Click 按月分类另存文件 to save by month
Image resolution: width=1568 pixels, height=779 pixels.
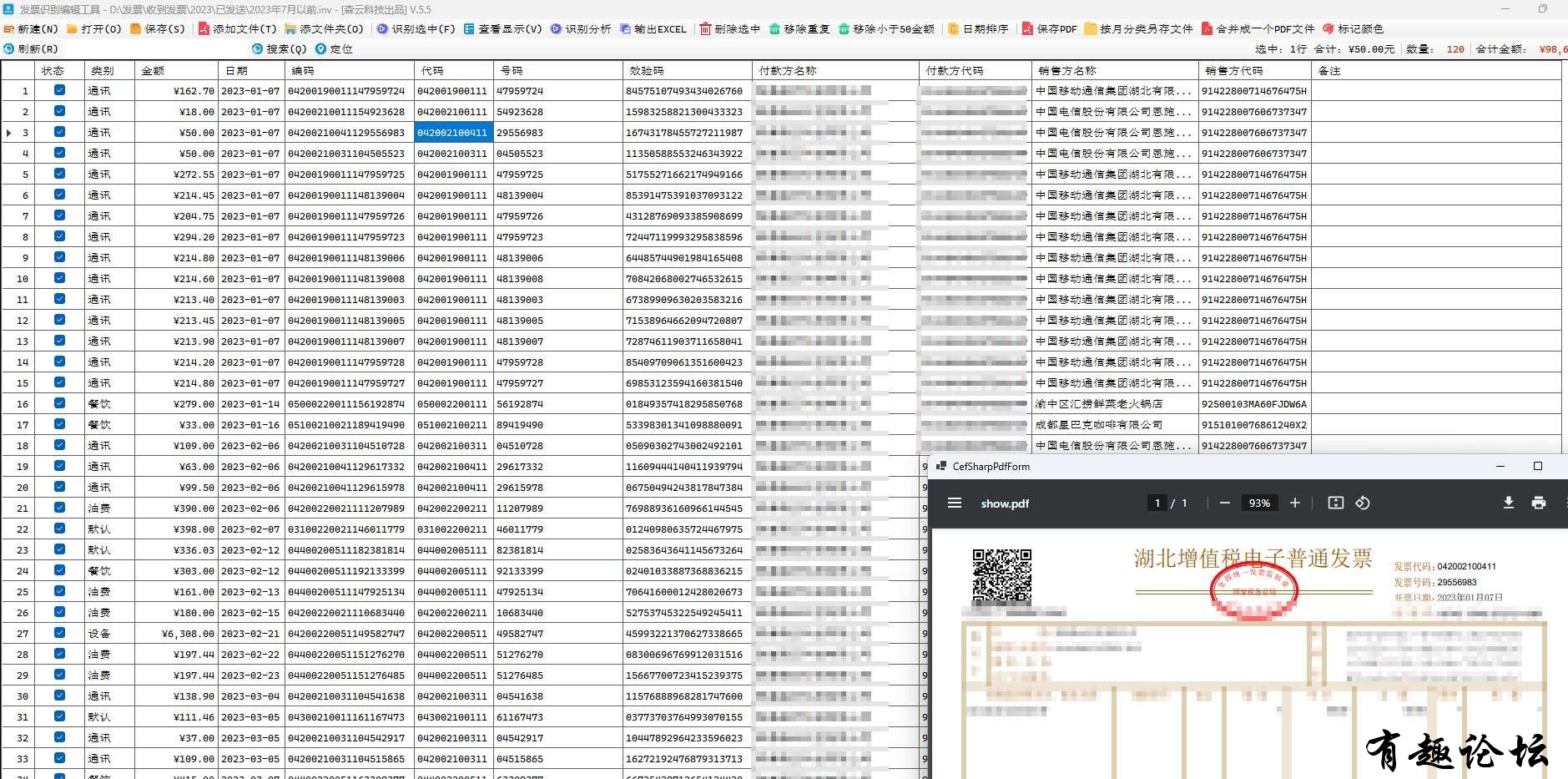click(1139, 28)
